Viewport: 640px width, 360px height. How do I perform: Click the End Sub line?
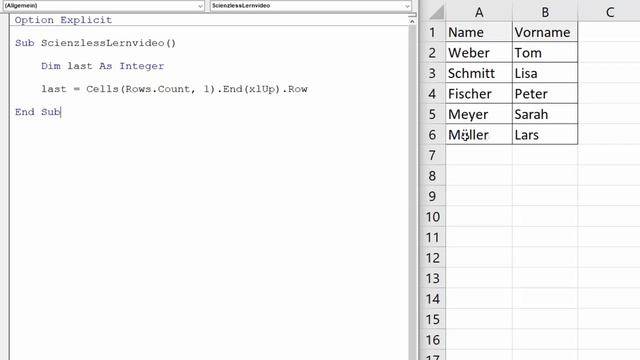click(38, 112)
